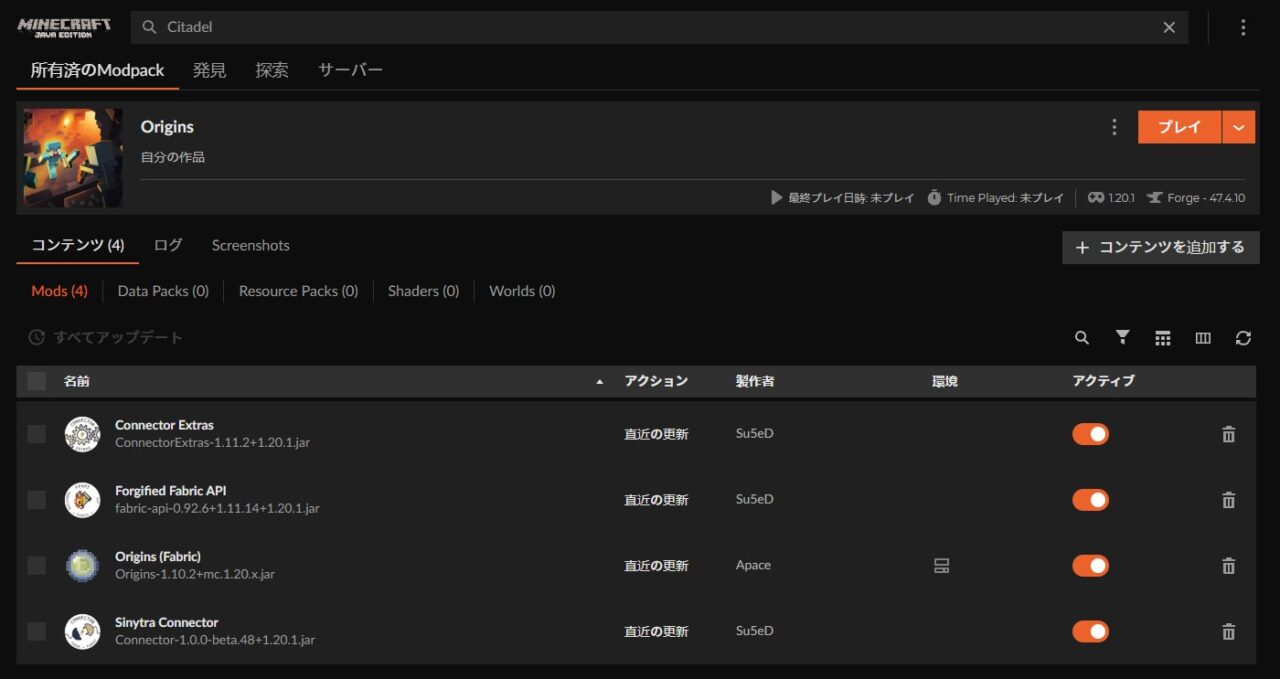The width and height of the screenshot is (1280, 679).
Task: Click the refresh icon for mods list
Action: 1243,338
